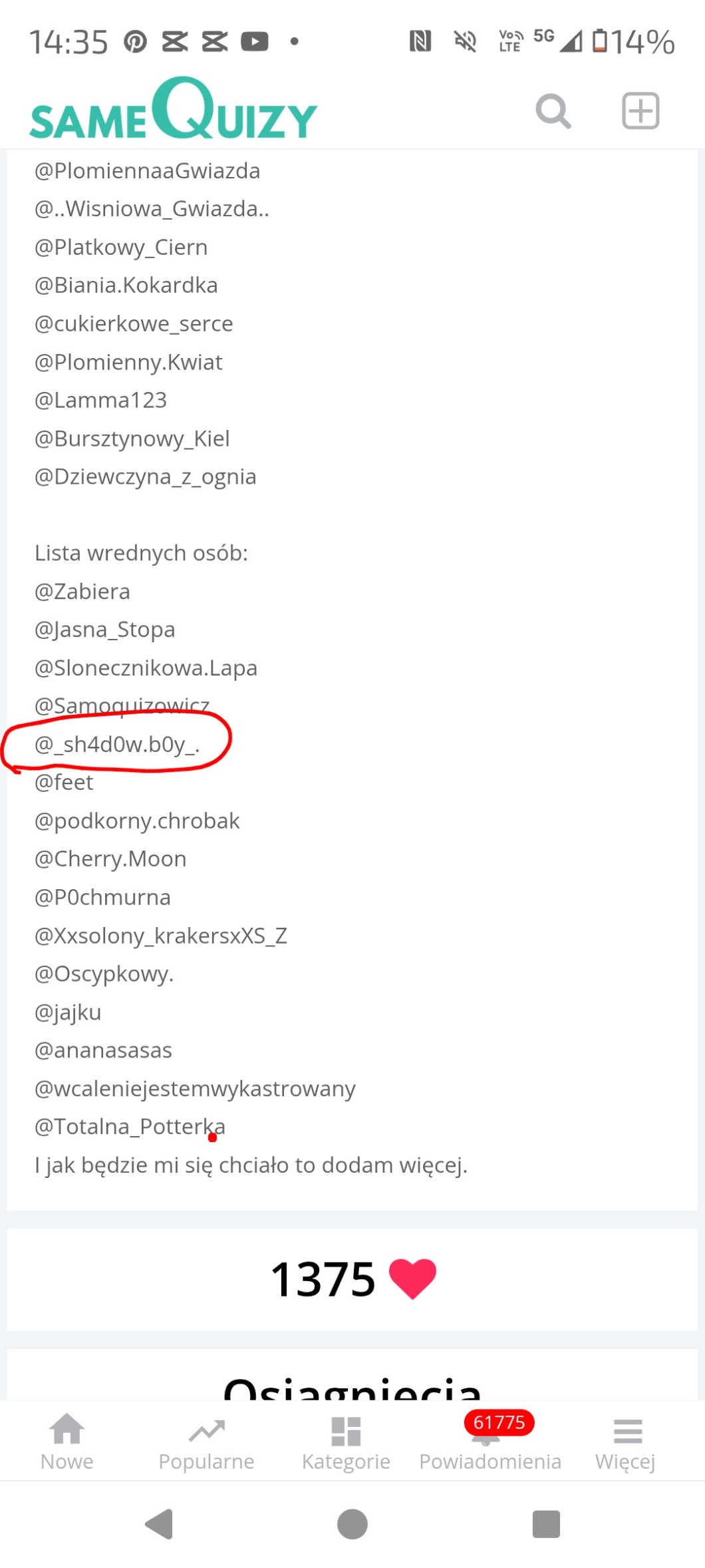Tap the red heart like icon
Viewport: 705px width, 1568px height.
click(412, 1278)
